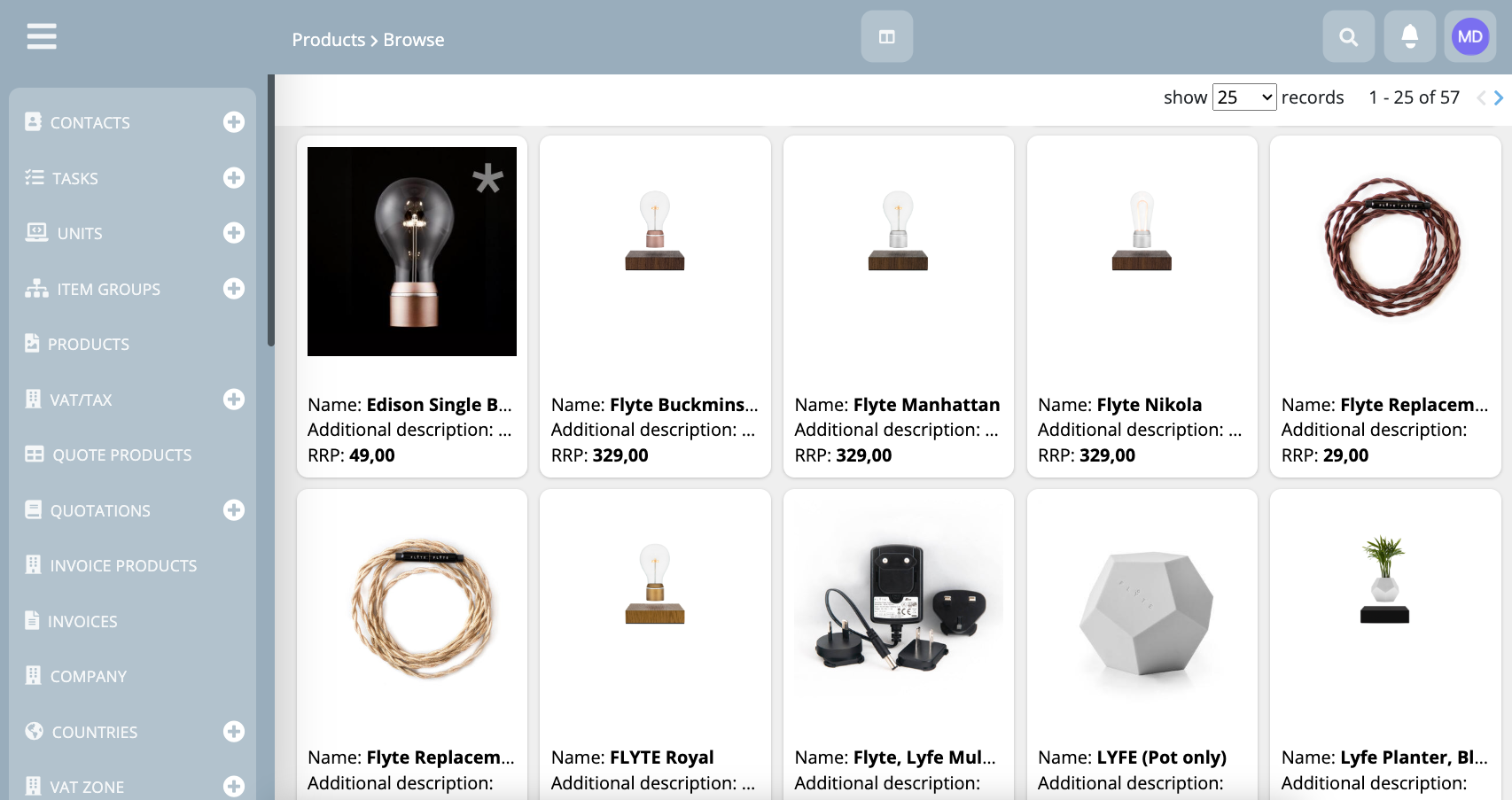1512x800 pixels.
Task: Open the Flyte Manhattan product name
Action: 926,405
